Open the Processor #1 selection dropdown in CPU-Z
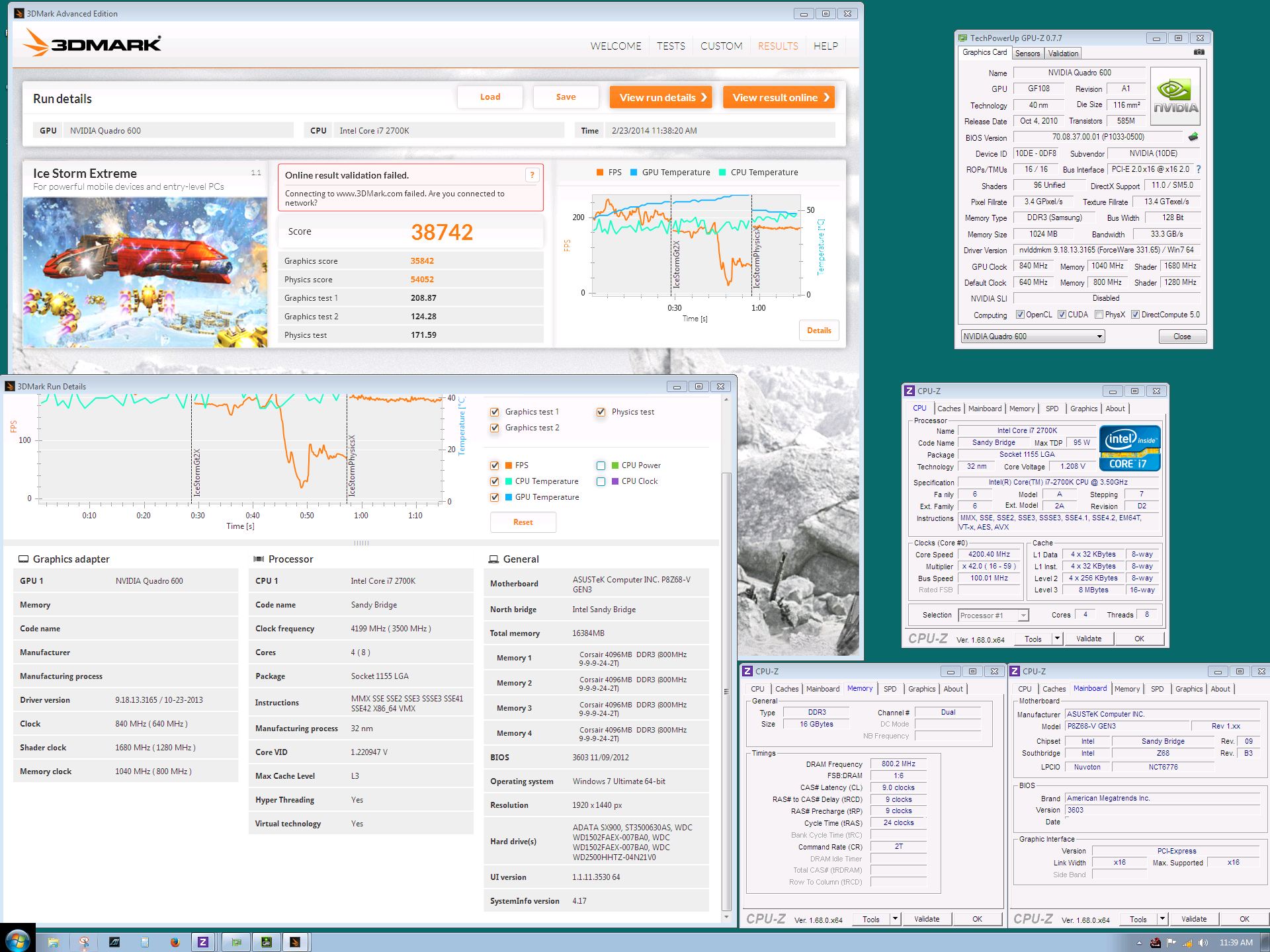1270x952 pixels. click(993, 615)
